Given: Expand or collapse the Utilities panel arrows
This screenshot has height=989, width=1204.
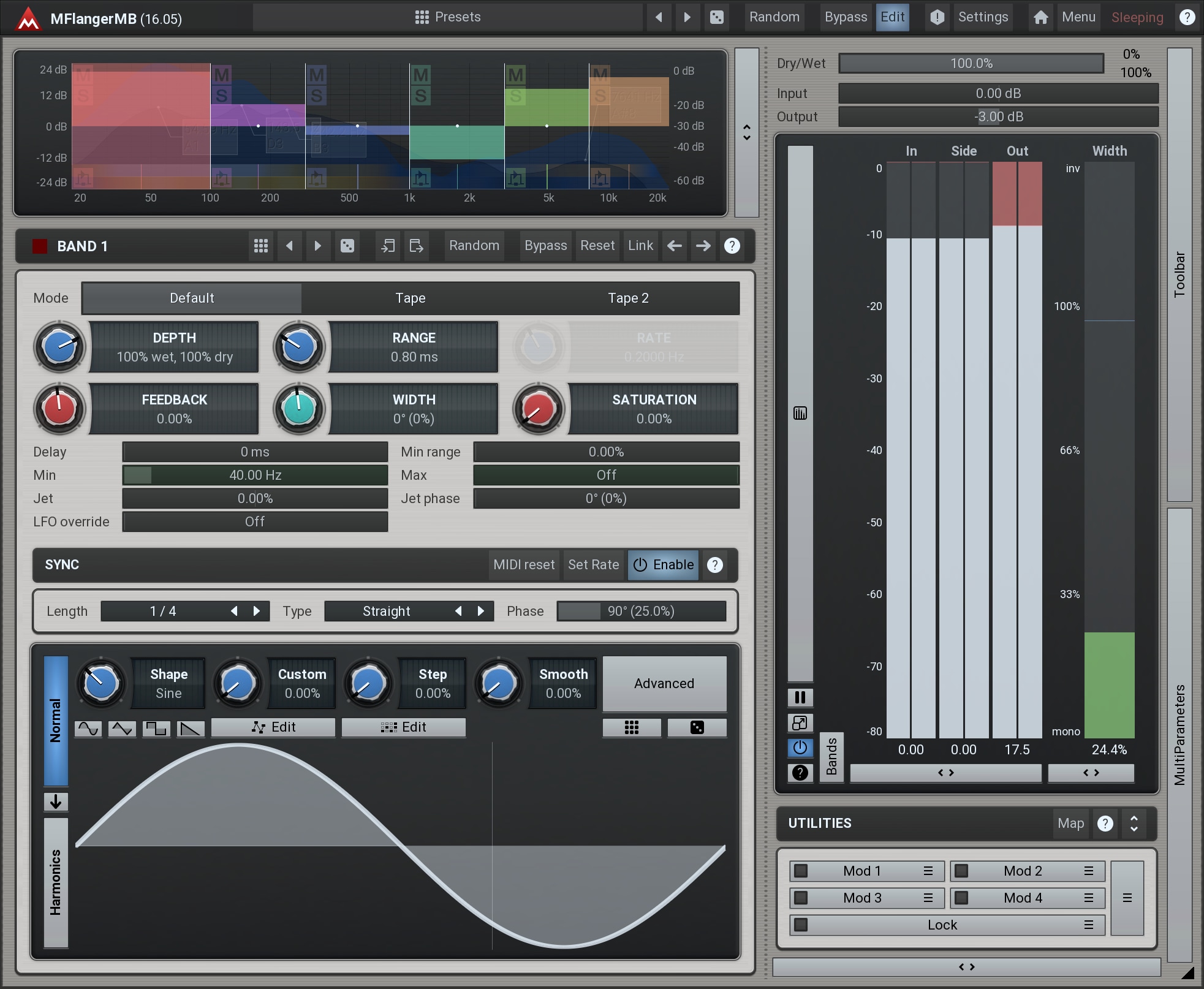Looking at the screenshot, I should tap(1134, 823).
